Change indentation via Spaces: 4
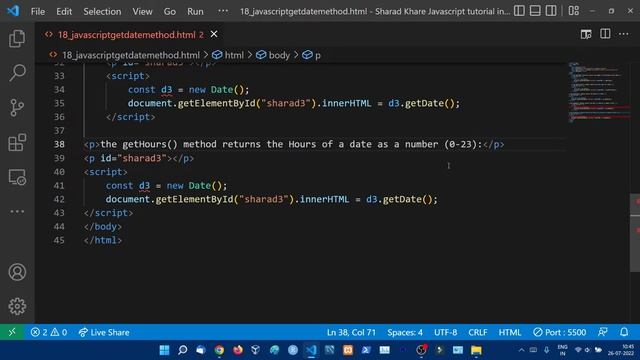This screenshot has height=360, width=640. 405,332
